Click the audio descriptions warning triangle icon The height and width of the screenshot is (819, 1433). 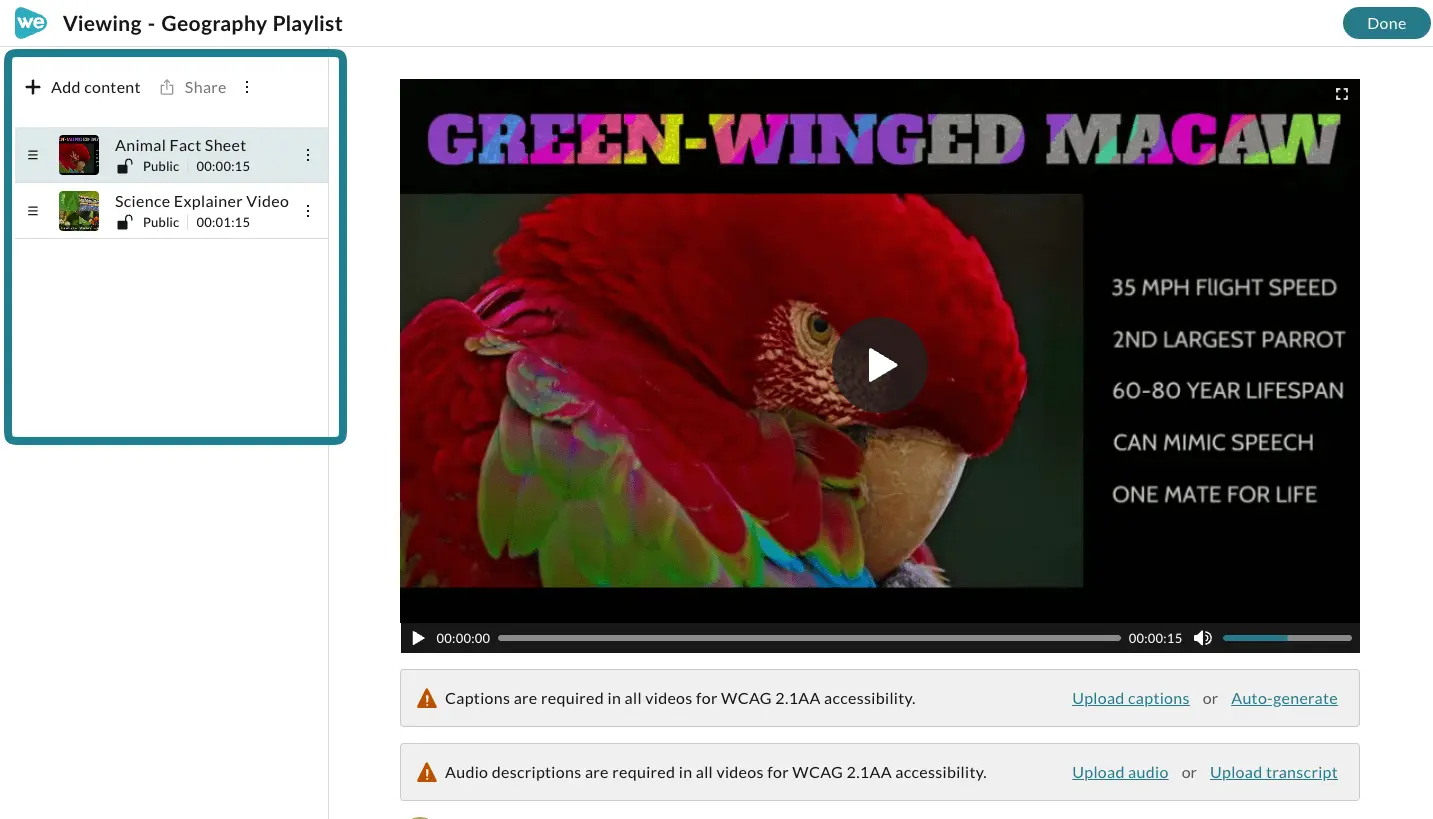pos(427,772)
